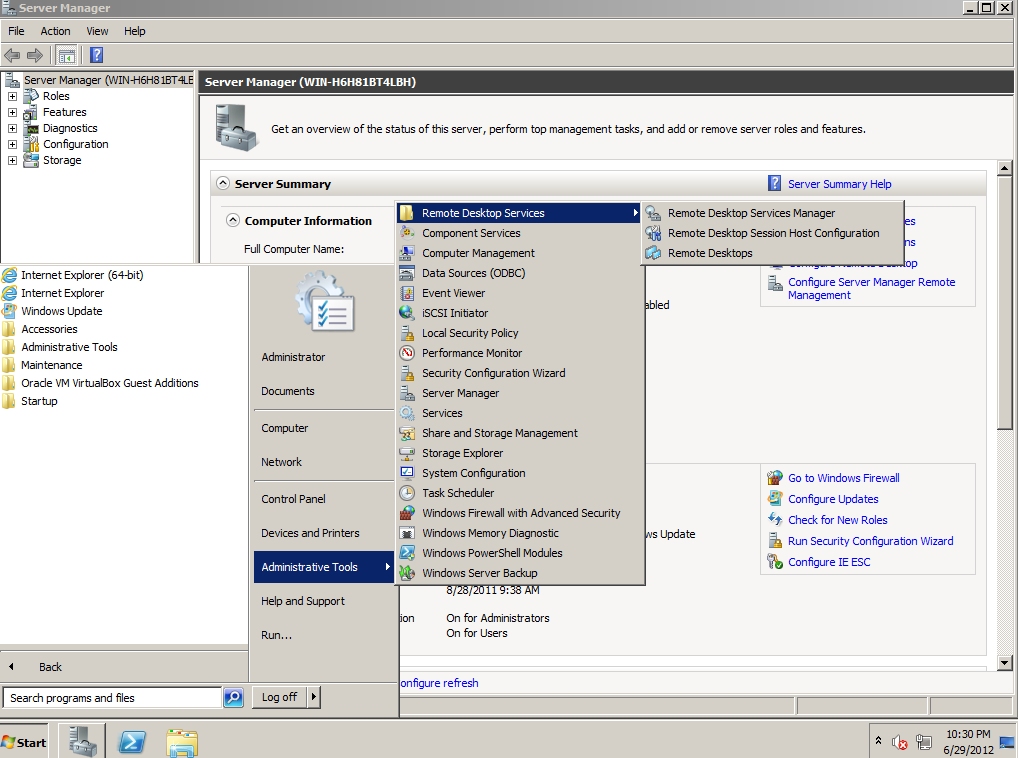The width and height of the screenshot is (1018, 758).
Task: Collapse the Computer Information section
Action: point(233,221)
